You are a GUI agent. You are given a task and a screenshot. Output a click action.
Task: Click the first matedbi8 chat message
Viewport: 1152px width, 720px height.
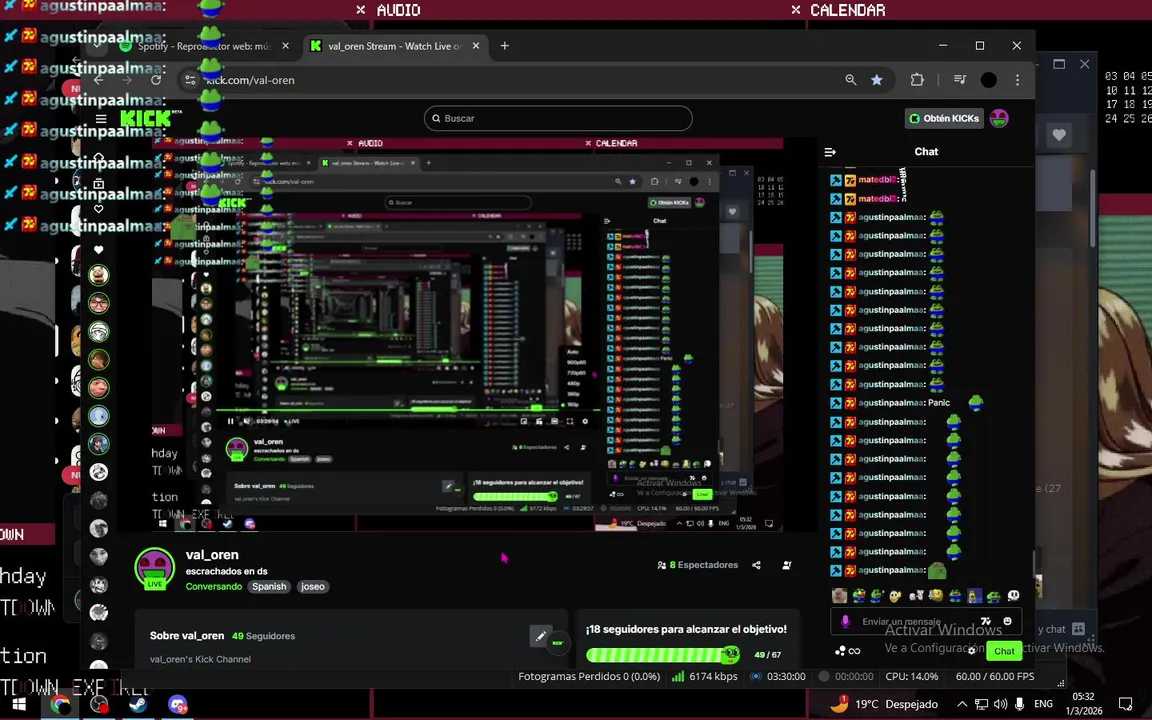pyautogui.click(x=870, y=179)
